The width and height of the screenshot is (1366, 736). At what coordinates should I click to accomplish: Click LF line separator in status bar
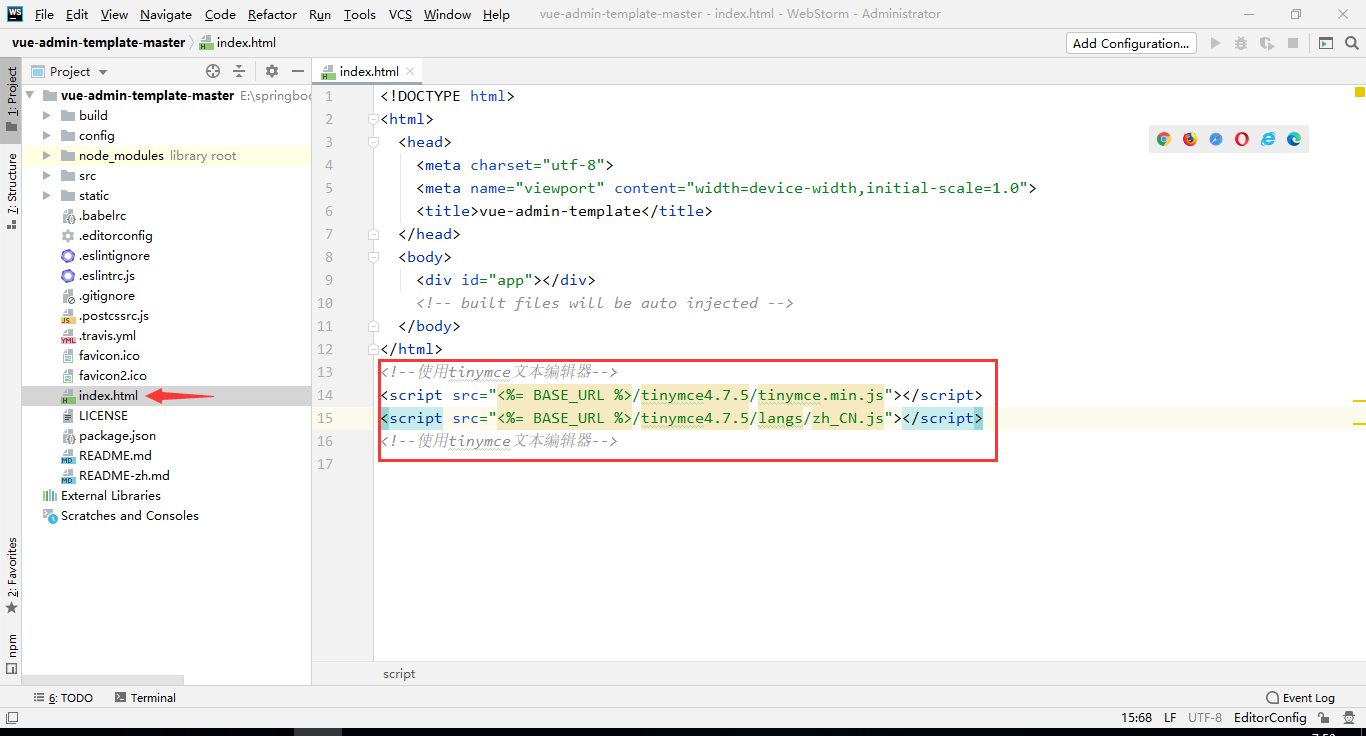point(1170,717)
